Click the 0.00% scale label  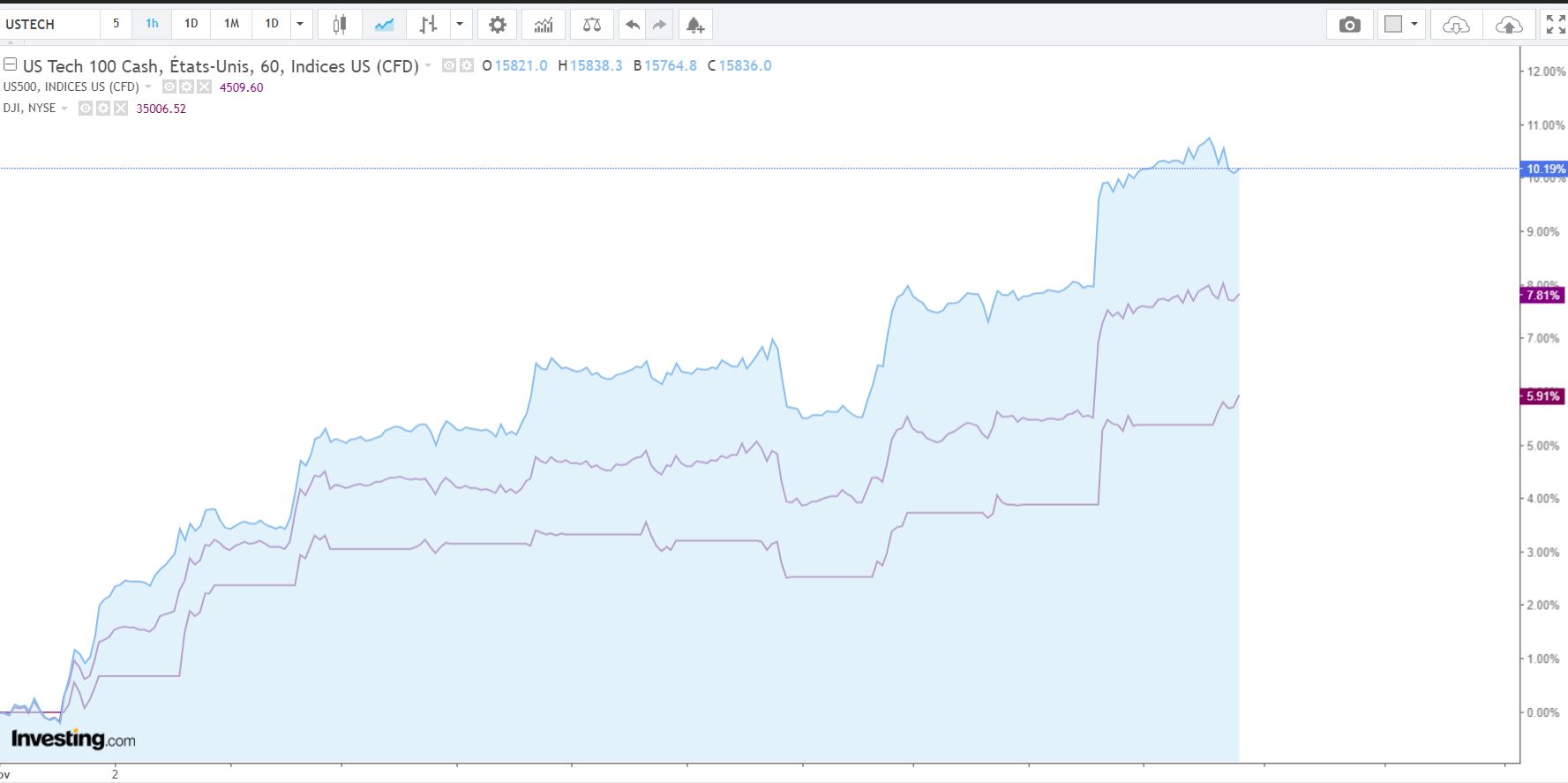tap(1543, 712)
